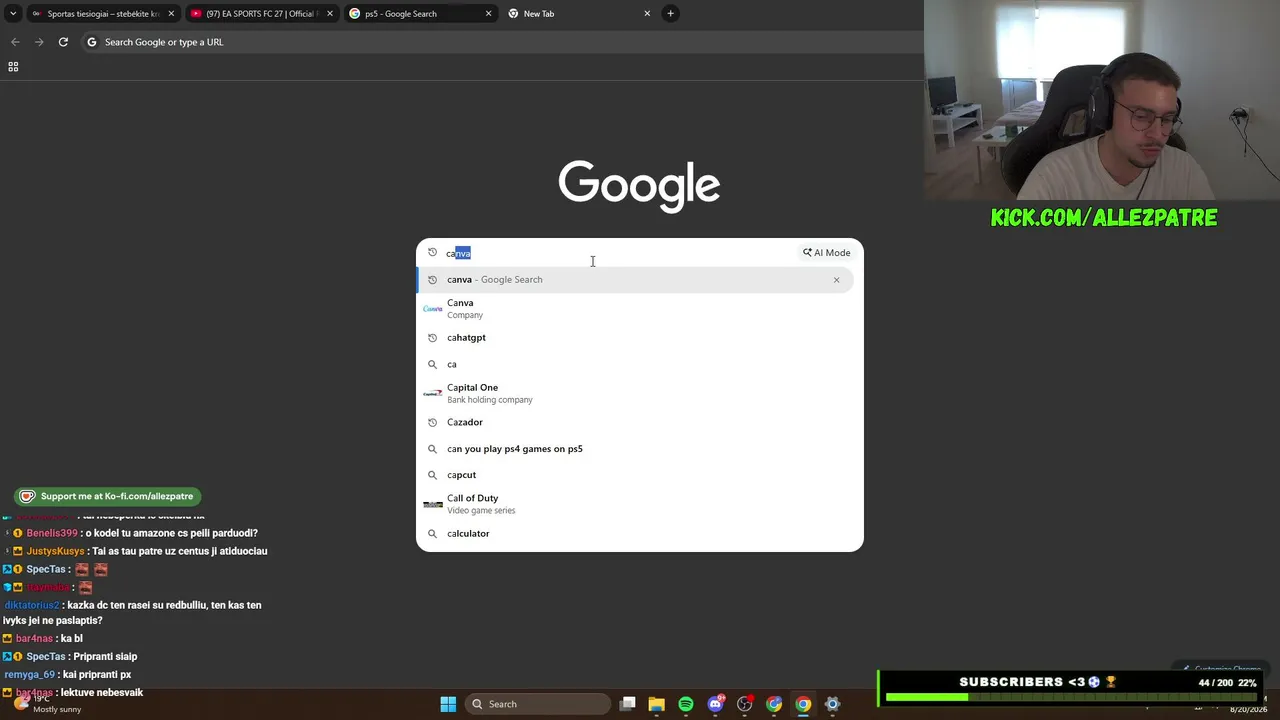Open the Windows Start menu

pos(448,704)
